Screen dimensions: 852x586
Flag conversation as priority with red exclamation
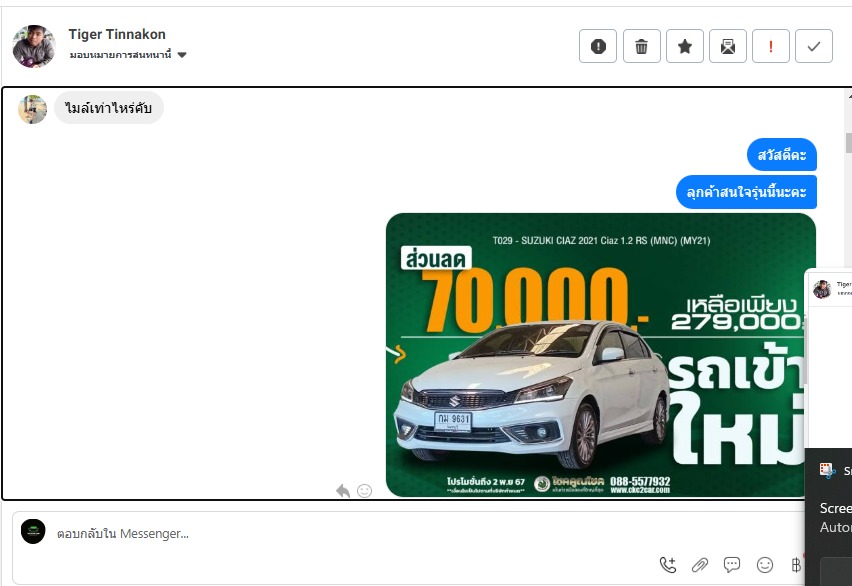click(x=770, y=46)
